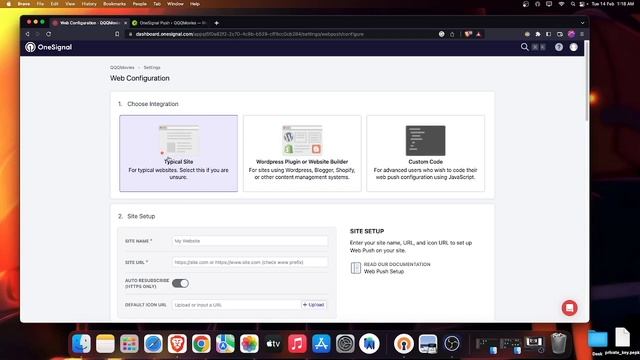Screen dimensions: 640x360
Task: Open Music app from the dock
Action: [x=297, y=344]
